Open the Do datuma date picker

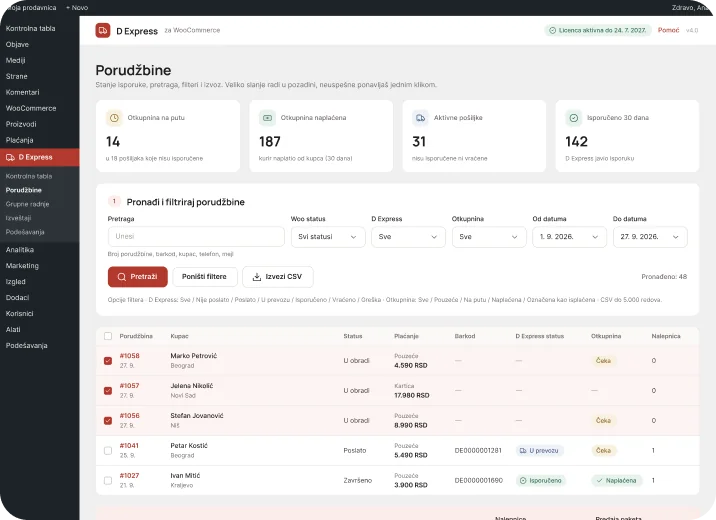pyautogui.click(x=650, y=237)
